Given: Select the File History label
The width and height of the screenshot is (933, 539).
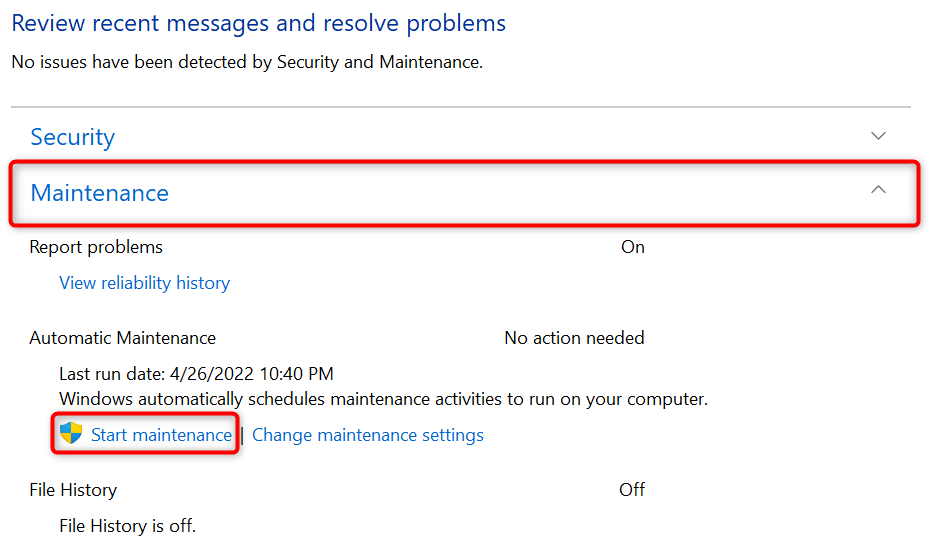Looking at the screenshot, I should coord(73,490).
